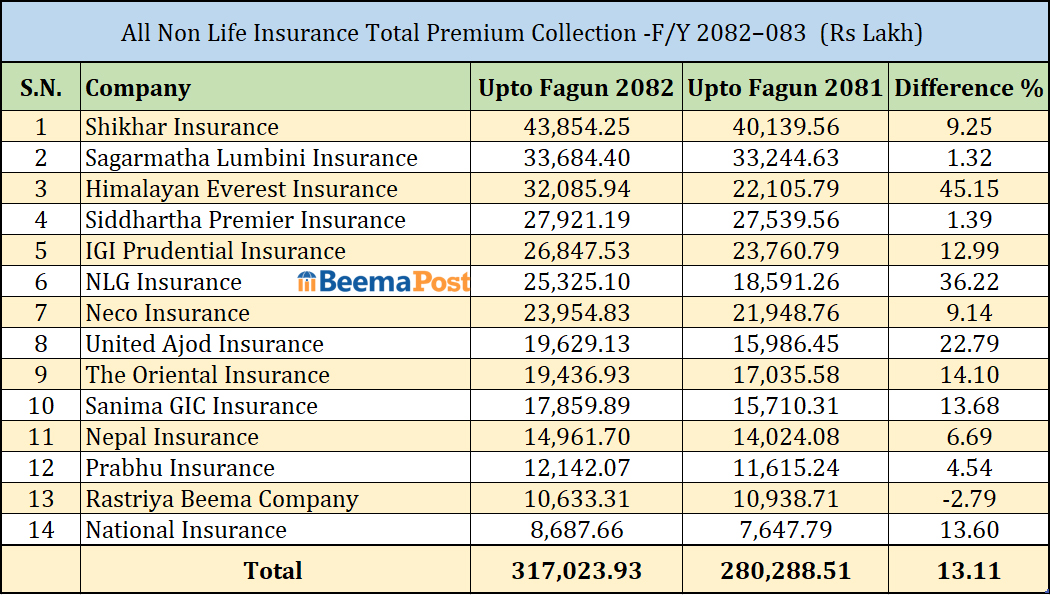Select the Upto Fagun 2082 column header
The width and height of the screenshot is (1050, 595).
coord(576,88)
